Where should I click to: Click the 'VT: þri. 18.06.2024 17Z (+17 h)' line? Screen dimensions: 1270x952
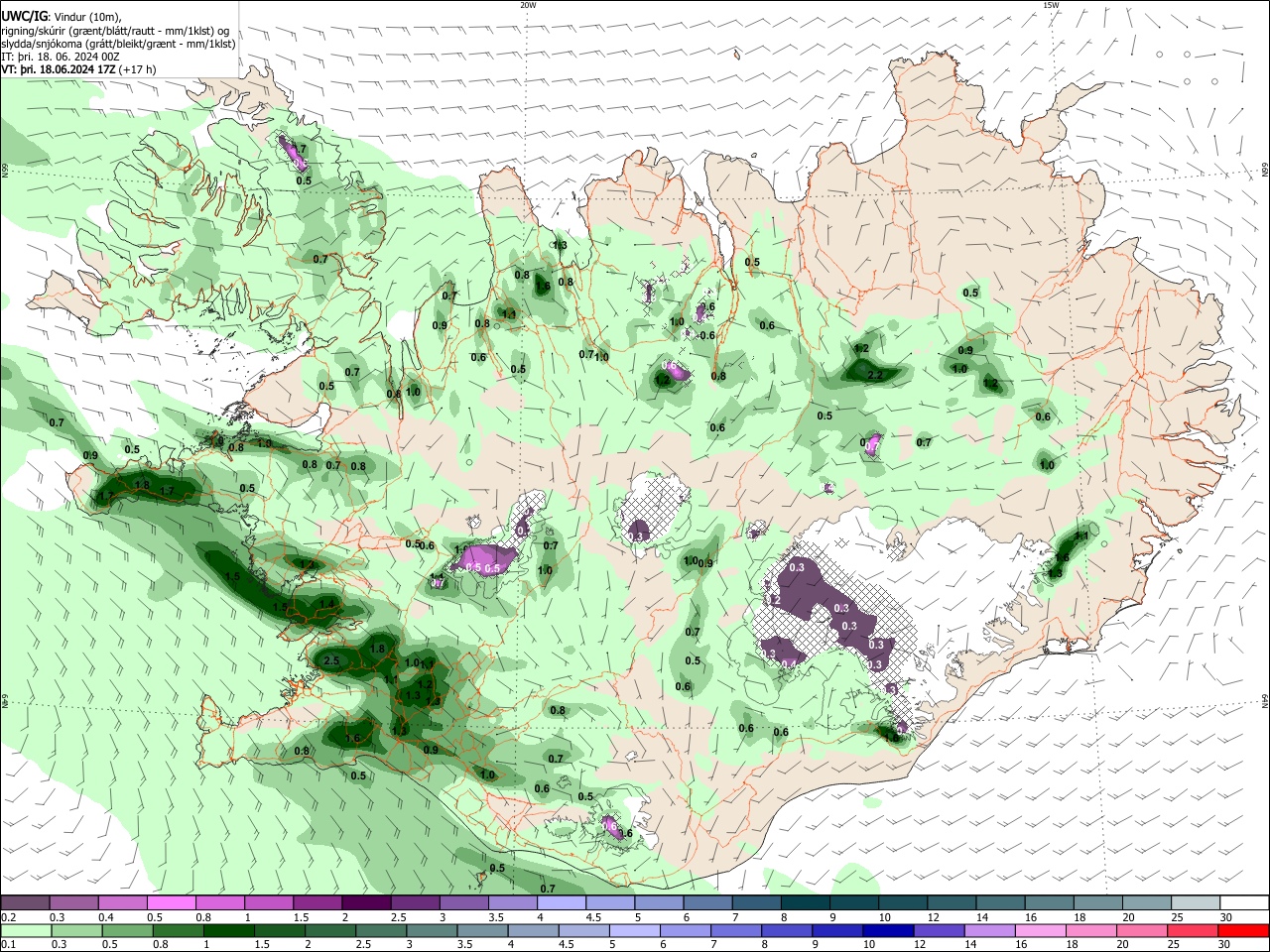pyautogui.click(x=78, y=69)
